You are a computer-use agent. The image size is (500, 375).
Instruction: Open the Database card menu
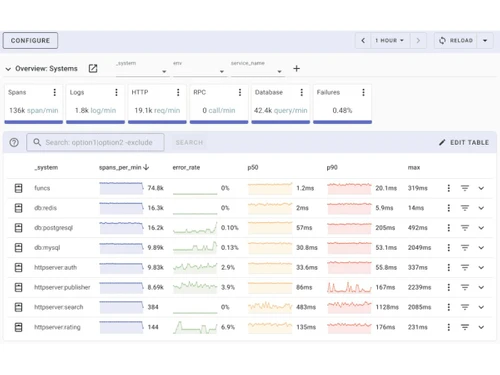pyautogui.click(x=302, y=92)
